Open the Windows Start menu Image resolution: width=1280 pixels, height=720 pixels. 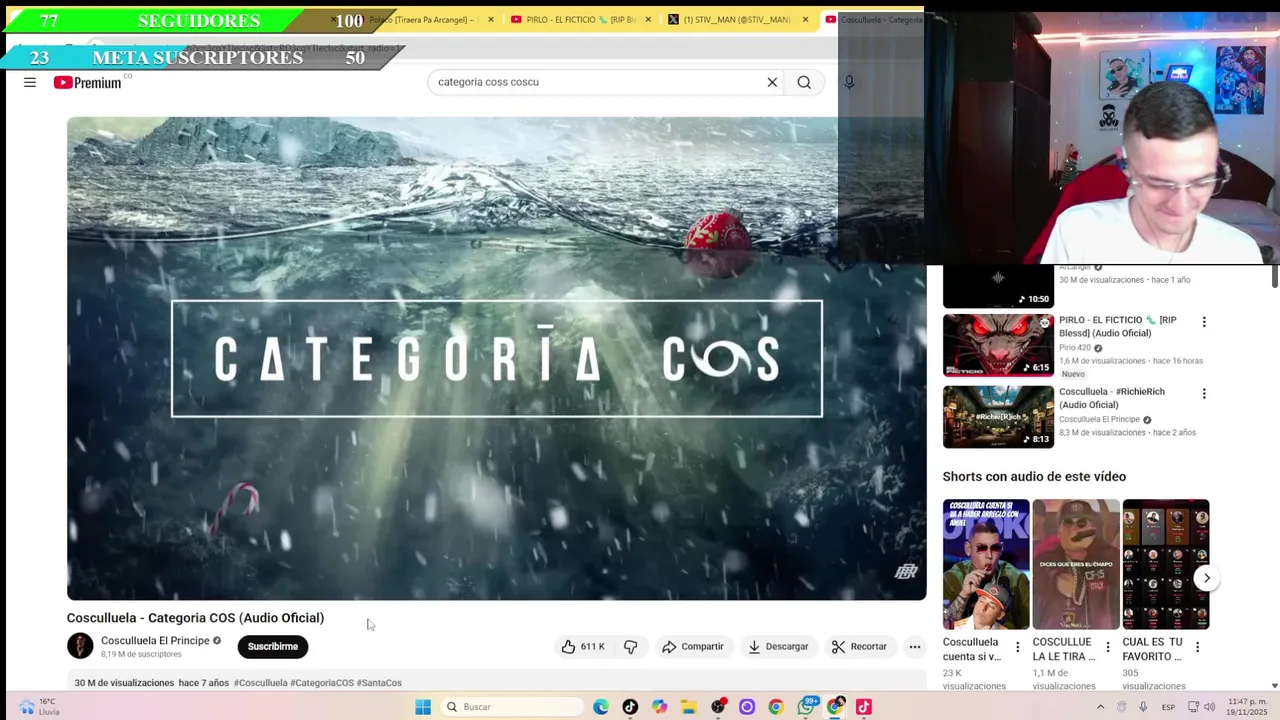(x=423, y=707)
